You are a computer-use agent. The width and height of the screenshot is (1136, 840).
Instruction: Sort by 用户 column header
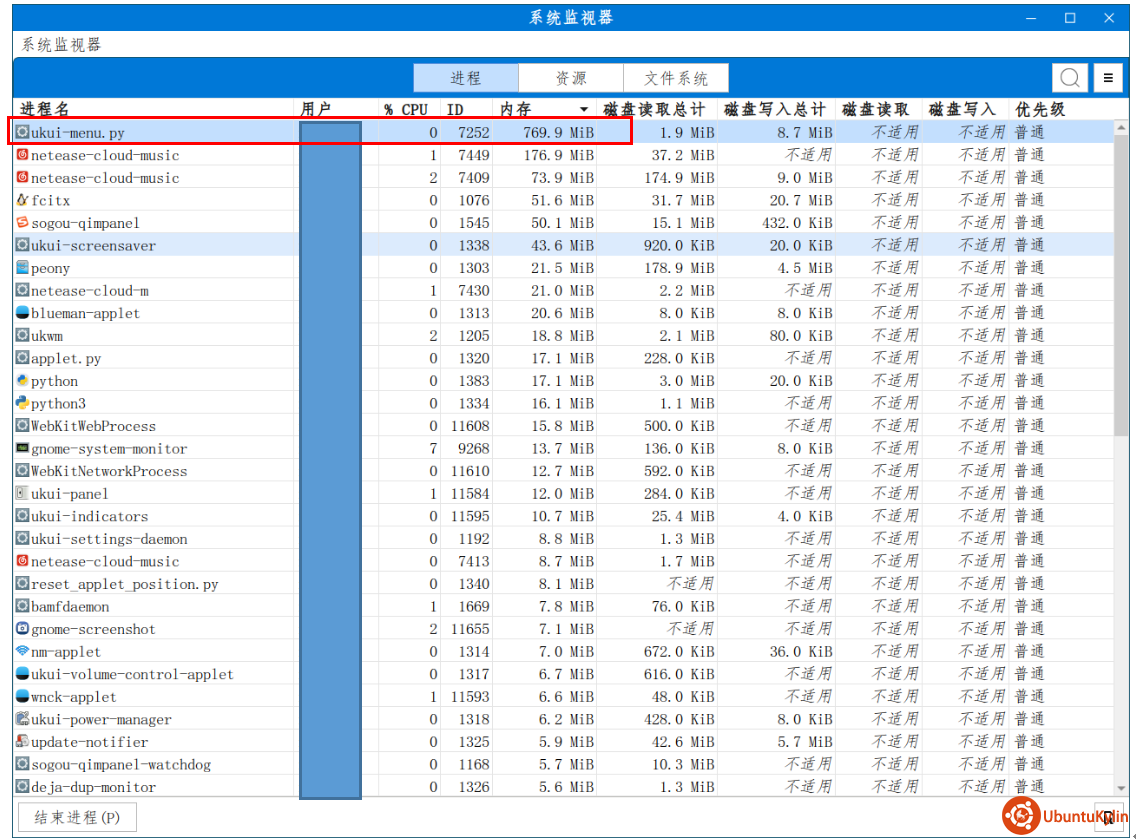point(337,109)
